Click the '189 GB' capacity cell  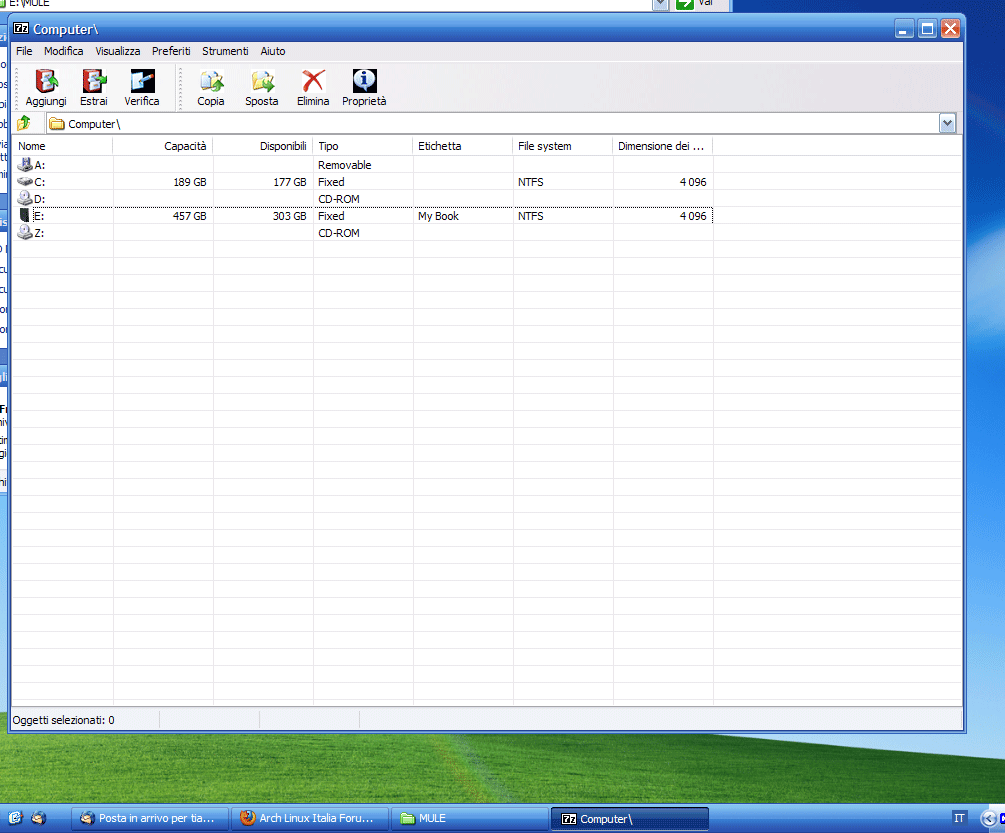[190, 182]
